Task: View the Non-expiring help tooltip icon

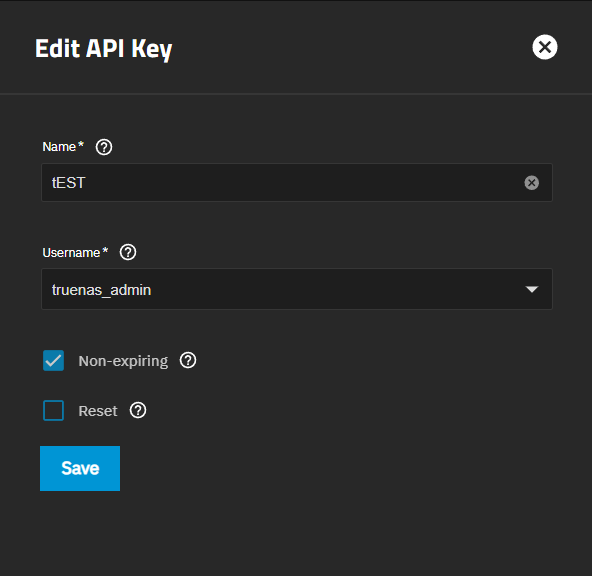Action: 188,360
